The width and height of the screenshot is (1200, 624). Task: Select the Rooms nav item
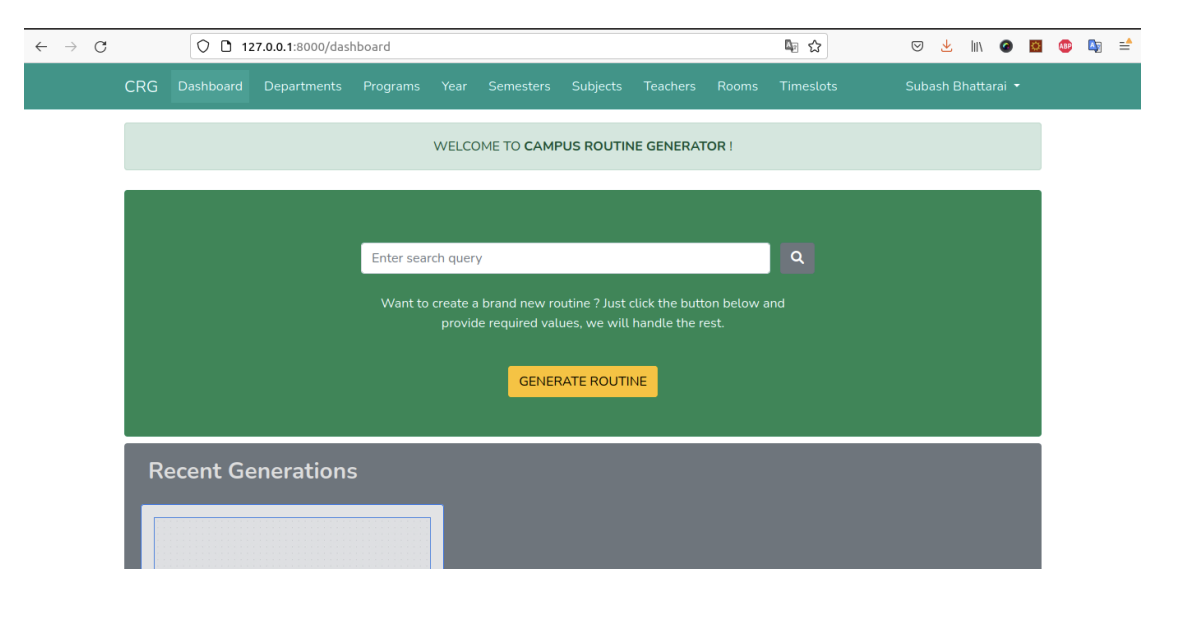pos(737,86)
